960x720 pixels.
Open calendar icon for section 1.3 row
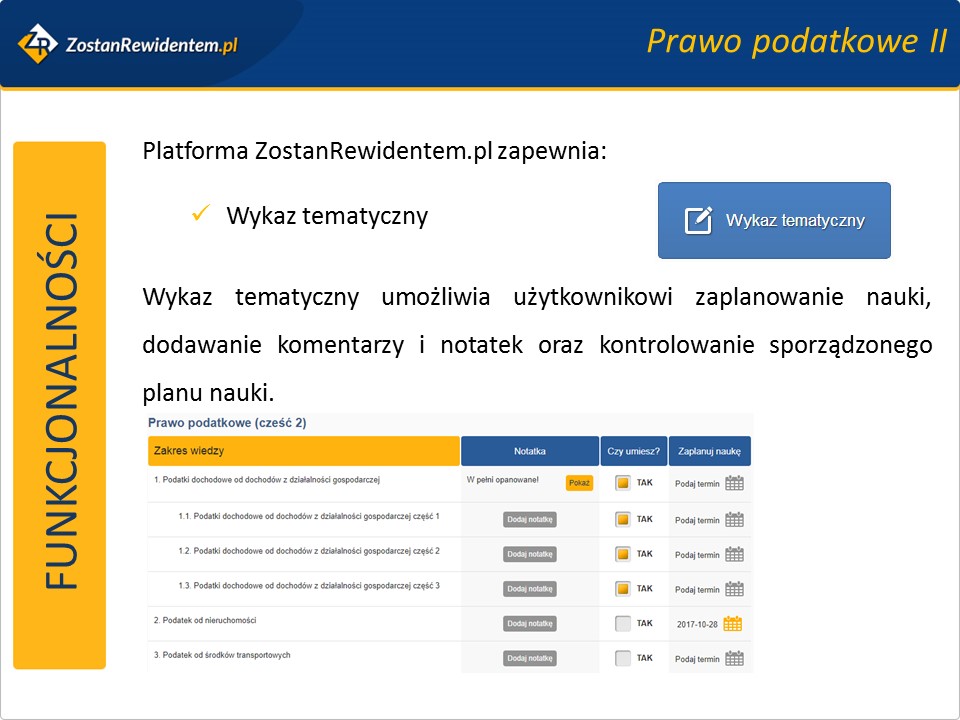(x=734, y=589)
